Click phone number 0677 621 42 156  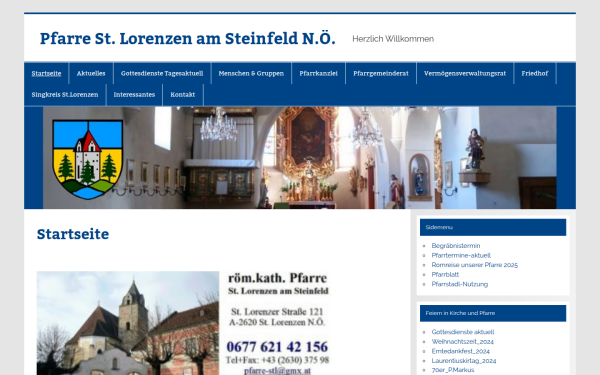tap(277, 347)
